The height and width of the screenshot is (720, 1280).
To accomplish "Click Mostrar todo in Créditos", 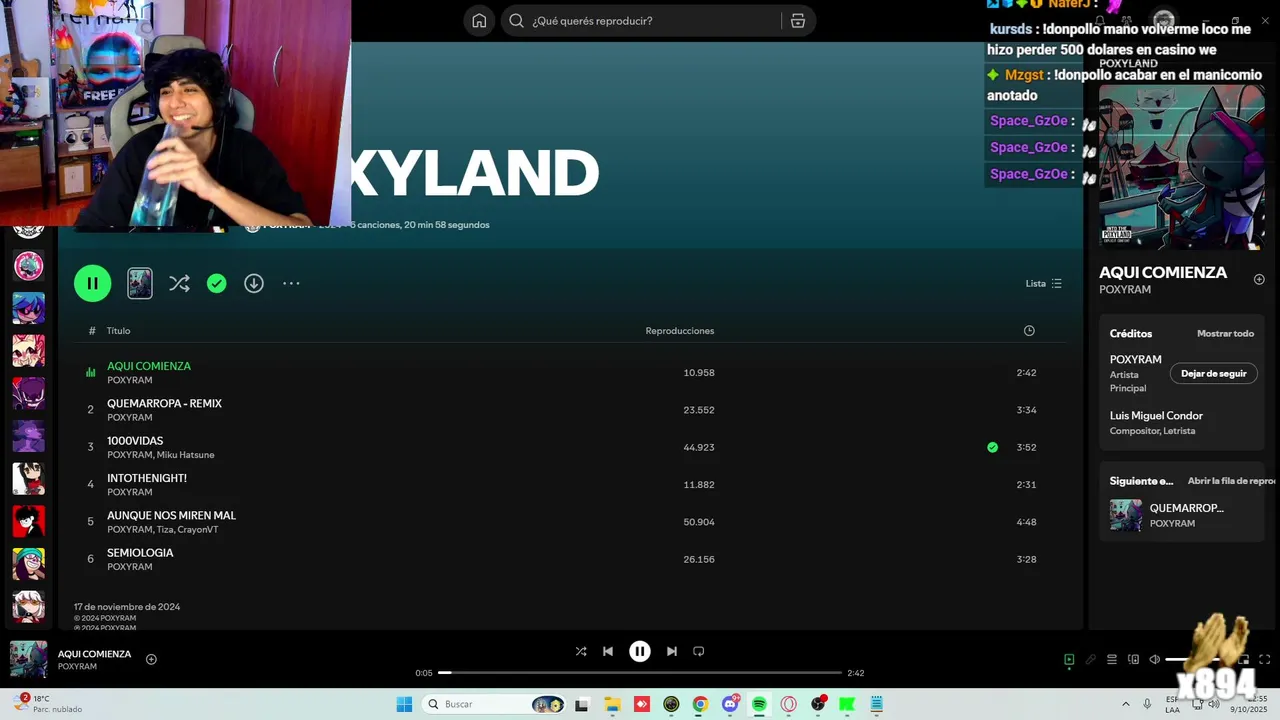I will (1225, 334).
